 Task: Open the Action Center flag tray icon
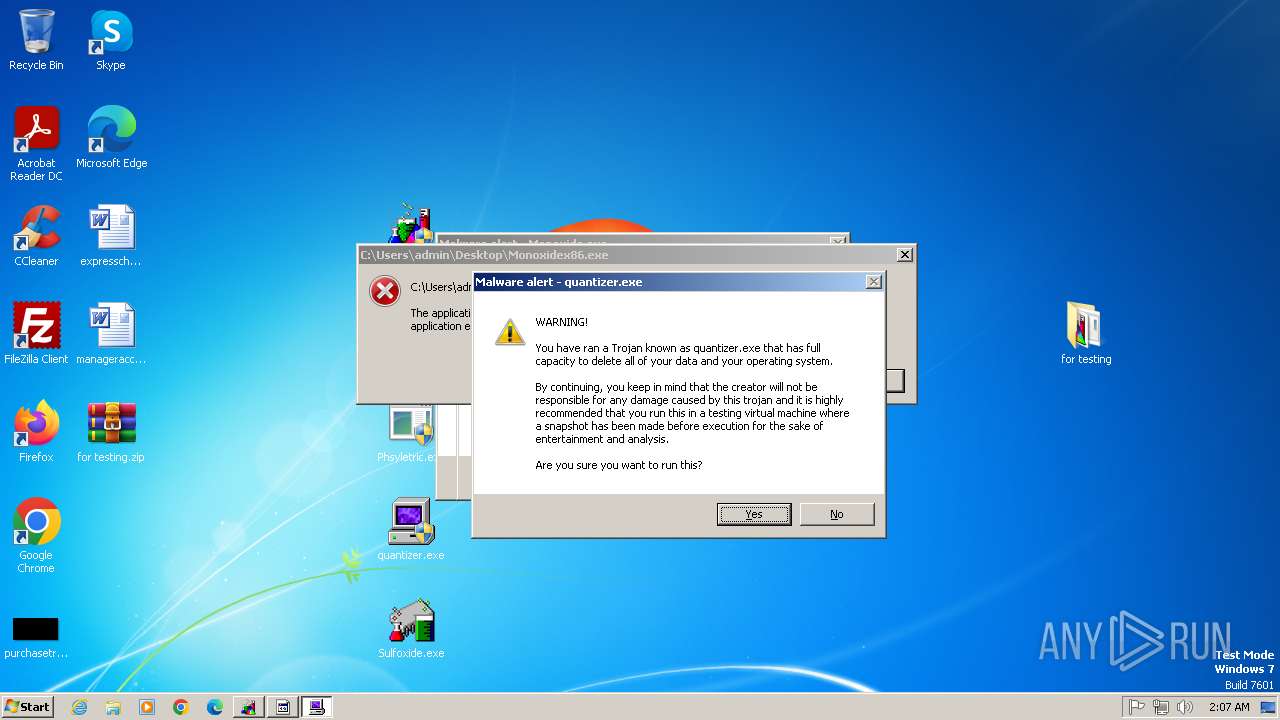[x=1137, y=707]
